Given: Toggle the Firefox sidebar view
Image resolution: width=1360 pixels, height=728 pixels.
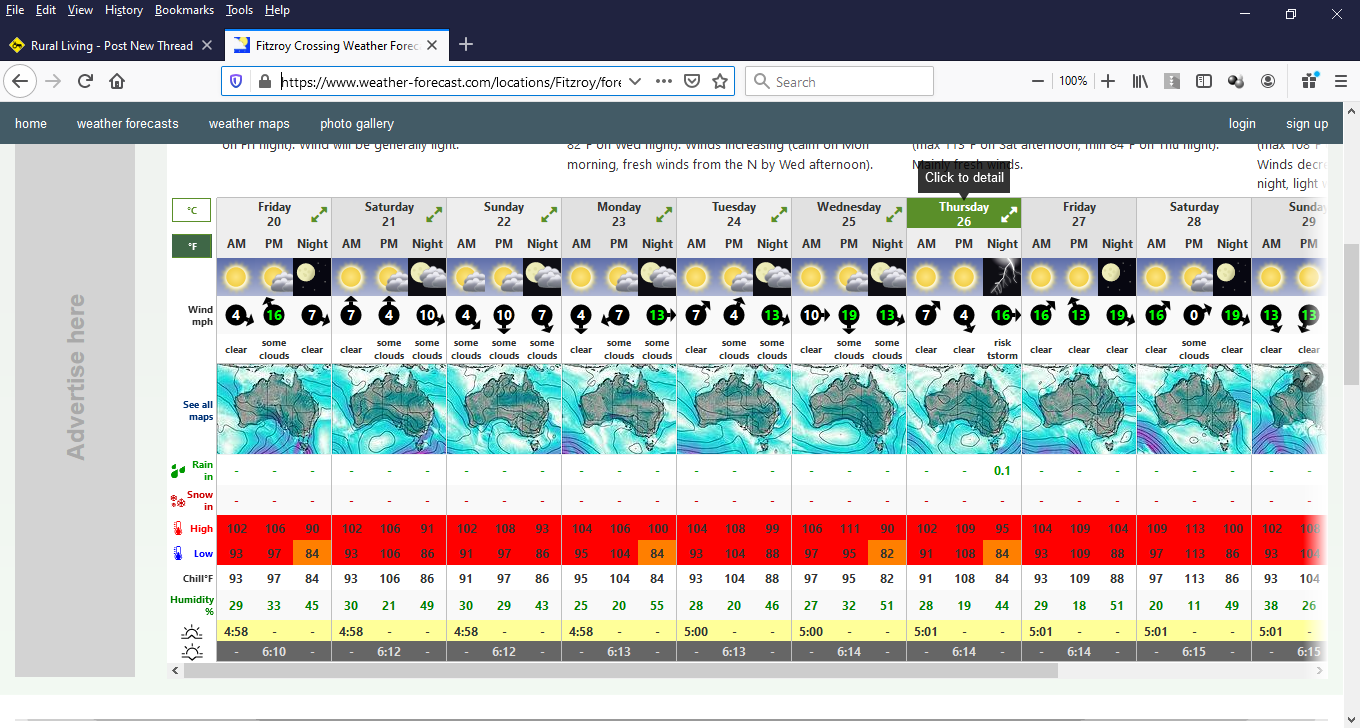Looking at the screenshot, I should [1204, 82].
